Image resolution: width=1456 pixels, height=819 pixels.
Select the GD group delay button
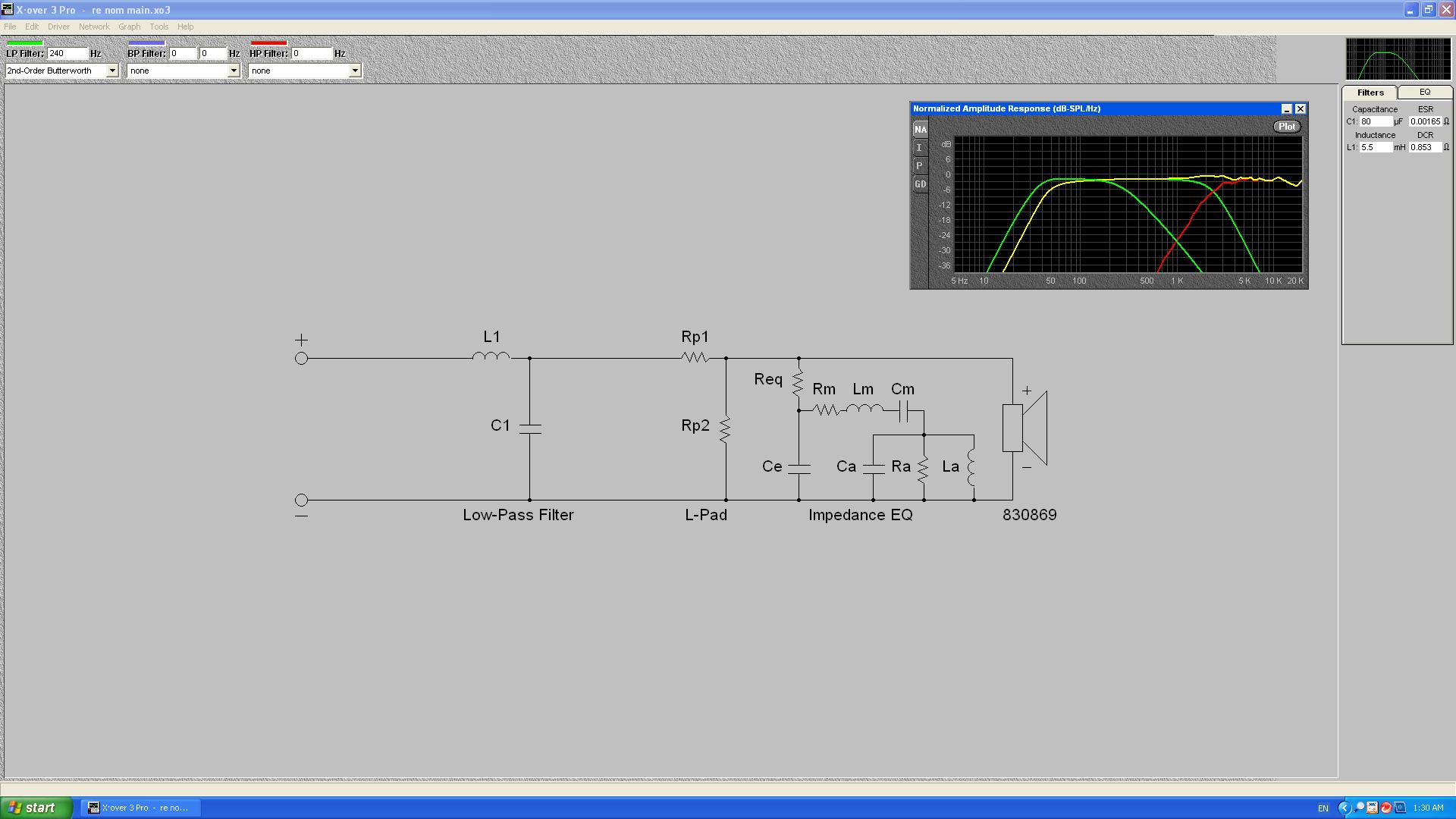coord(920,184)
